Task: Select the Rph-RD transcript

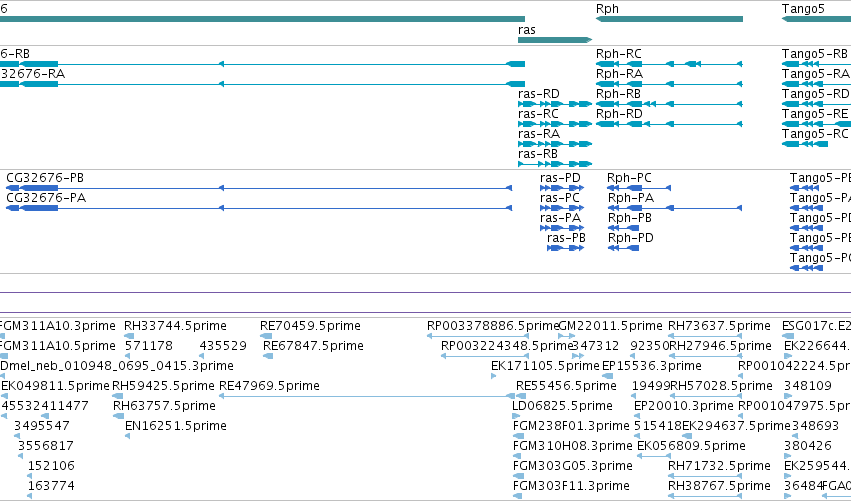Action: click(x=669, y=124)
